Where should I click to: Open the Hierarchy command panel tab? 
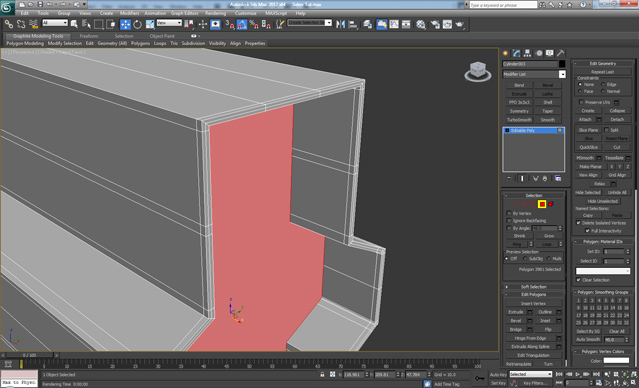tap(527, 53)
